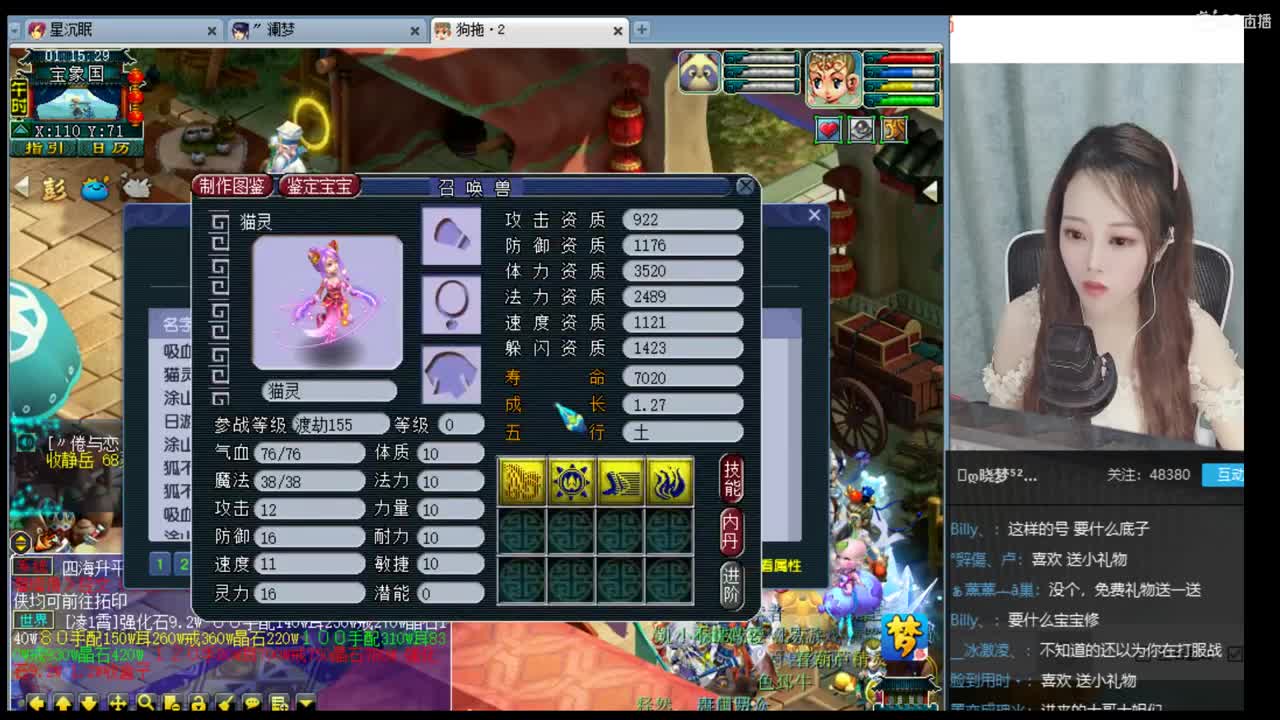Screen dimensions: 1280x720
Task: Toggle the chat panel up-down resize button
Action: [x=20, y=543]
